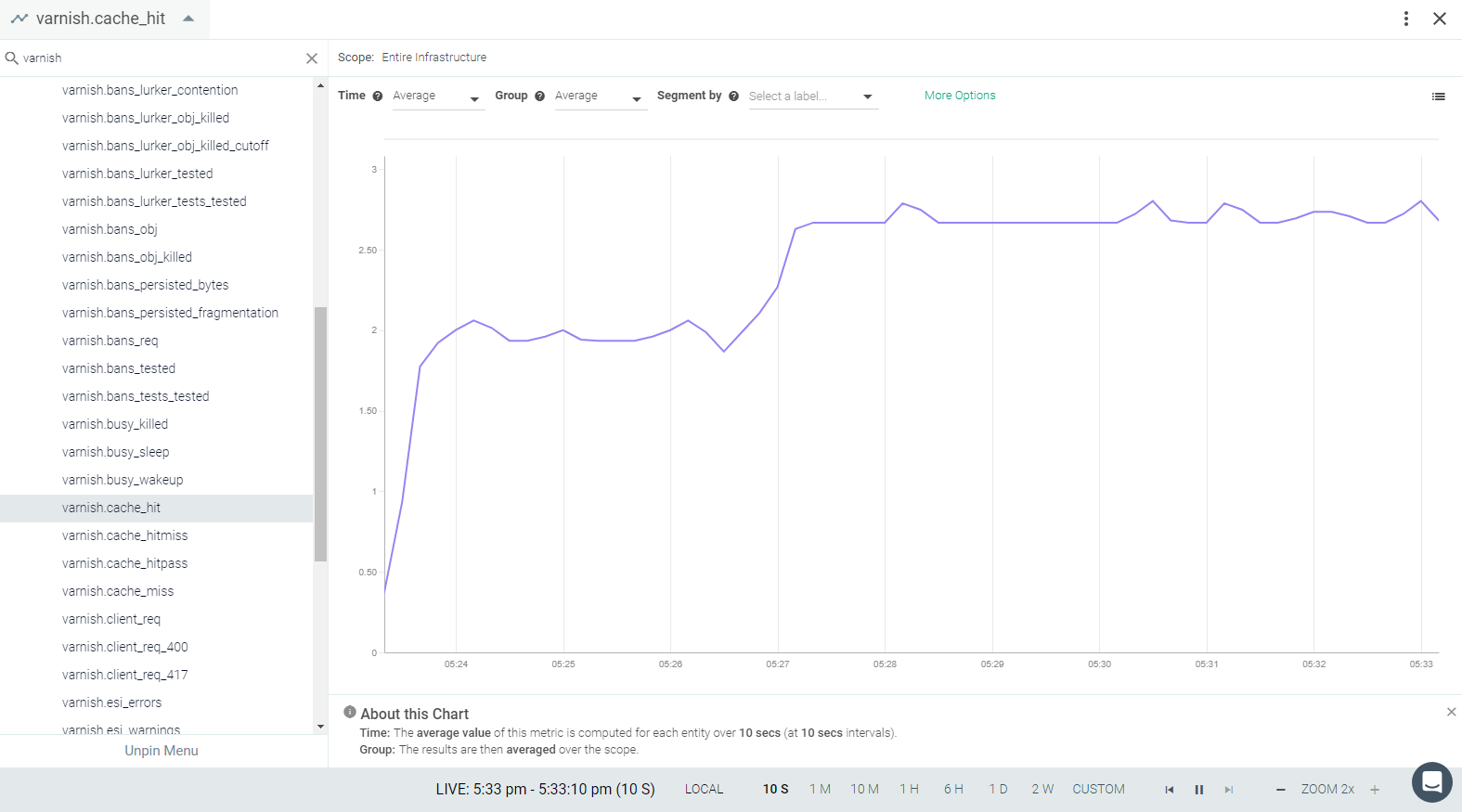Expand the Segment by label dropdown
Image resolution: width=1462 pixels, height=812 pixels.
[x=813, y=97]
